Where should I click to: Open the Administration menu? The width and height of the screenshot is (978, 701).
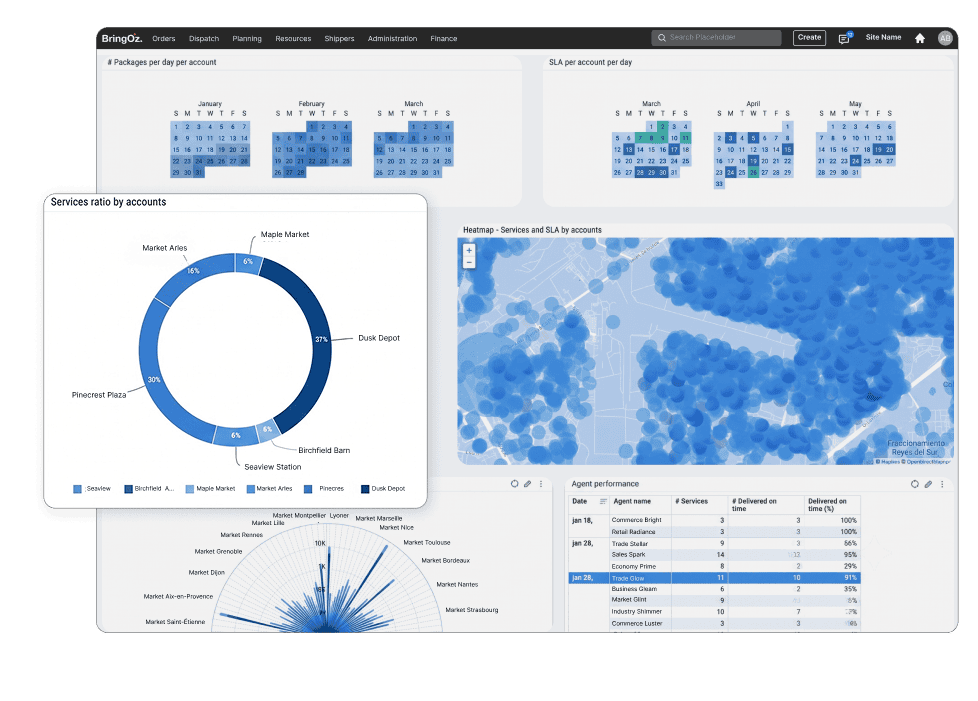point(392,39)
